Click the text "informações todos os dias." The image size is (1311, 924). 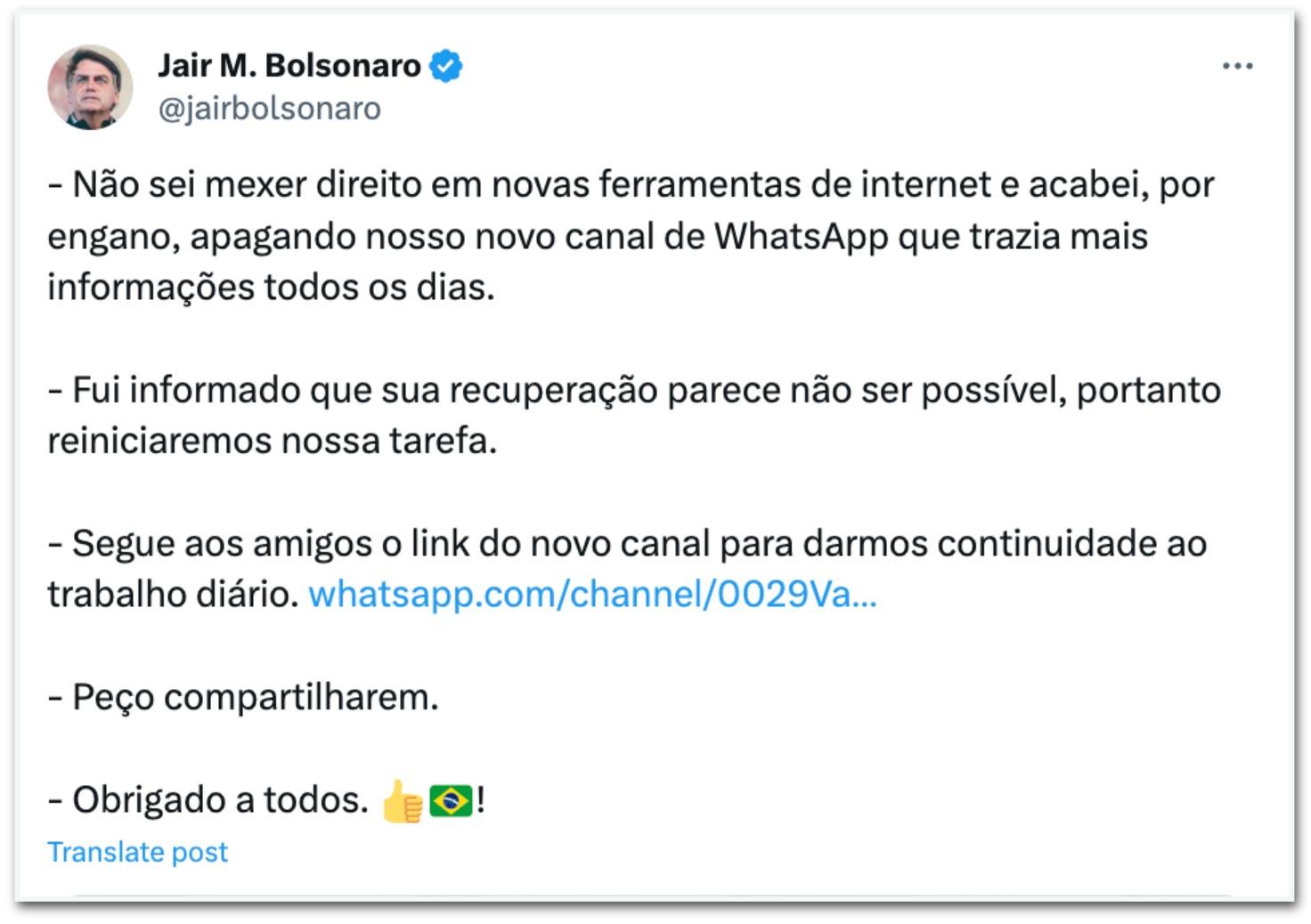point(271,288)
